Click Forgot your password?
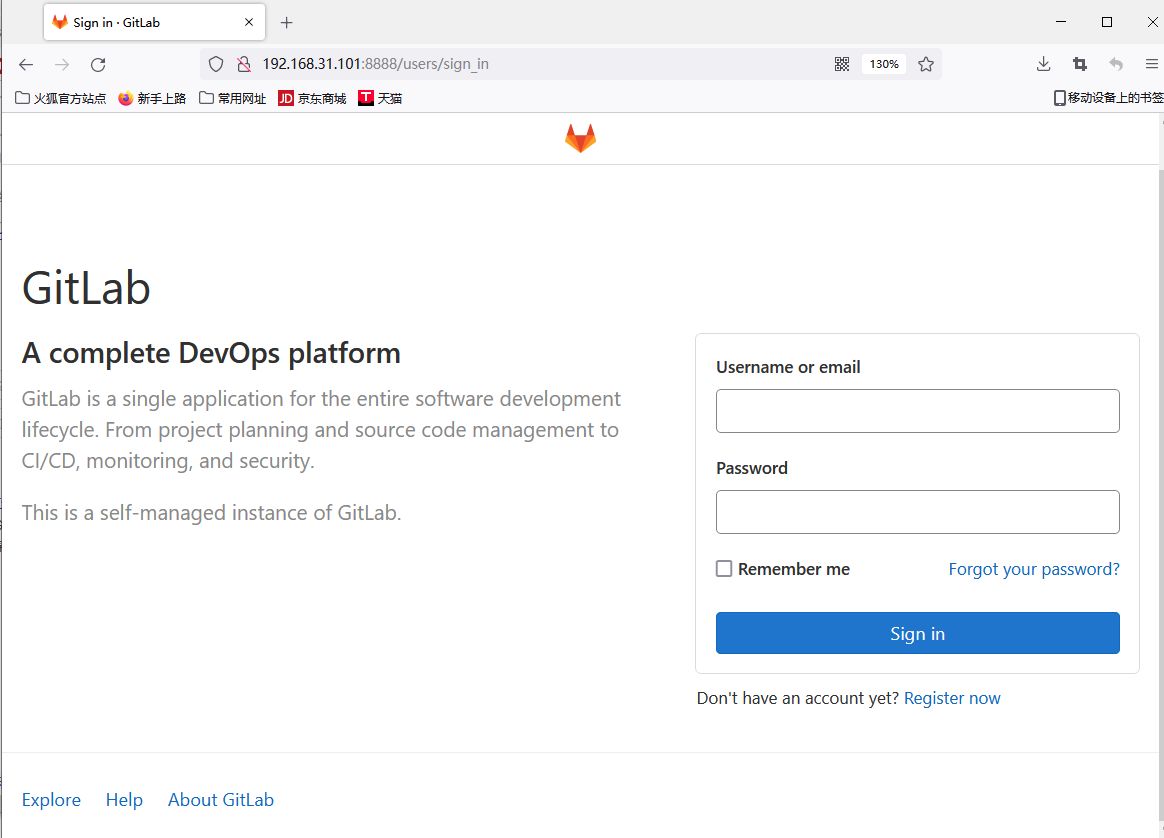The width and height of the screenshot is (1164, 838). pos(1033,568)
